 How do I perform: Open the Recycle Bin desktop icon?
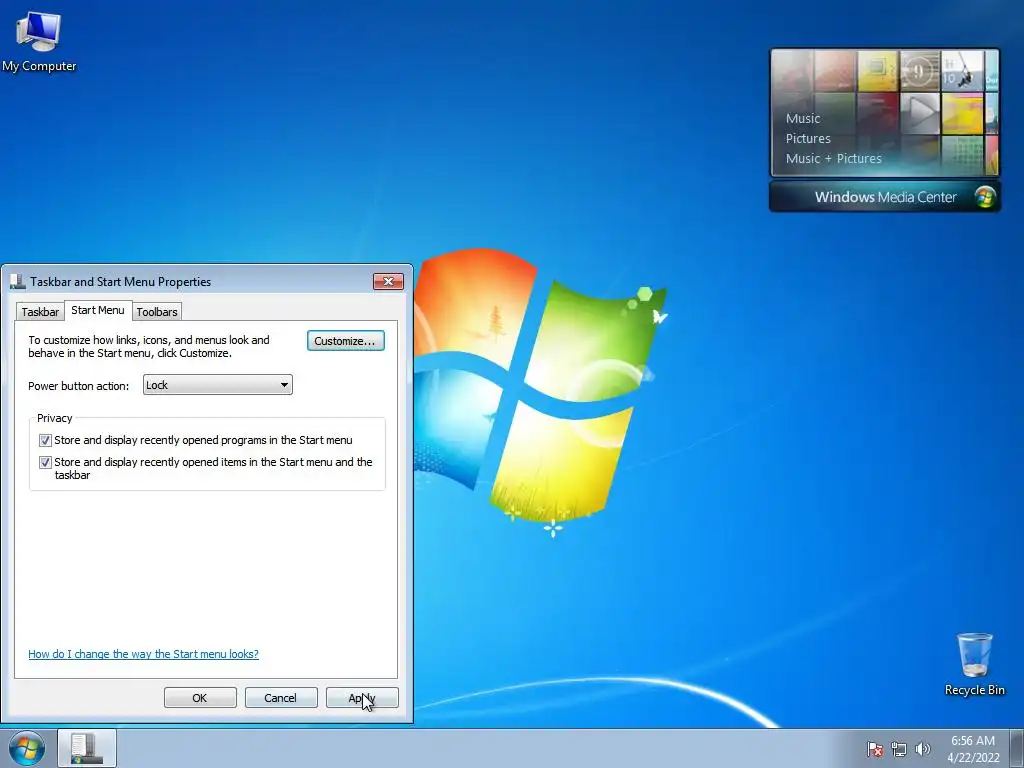[974, 664]
